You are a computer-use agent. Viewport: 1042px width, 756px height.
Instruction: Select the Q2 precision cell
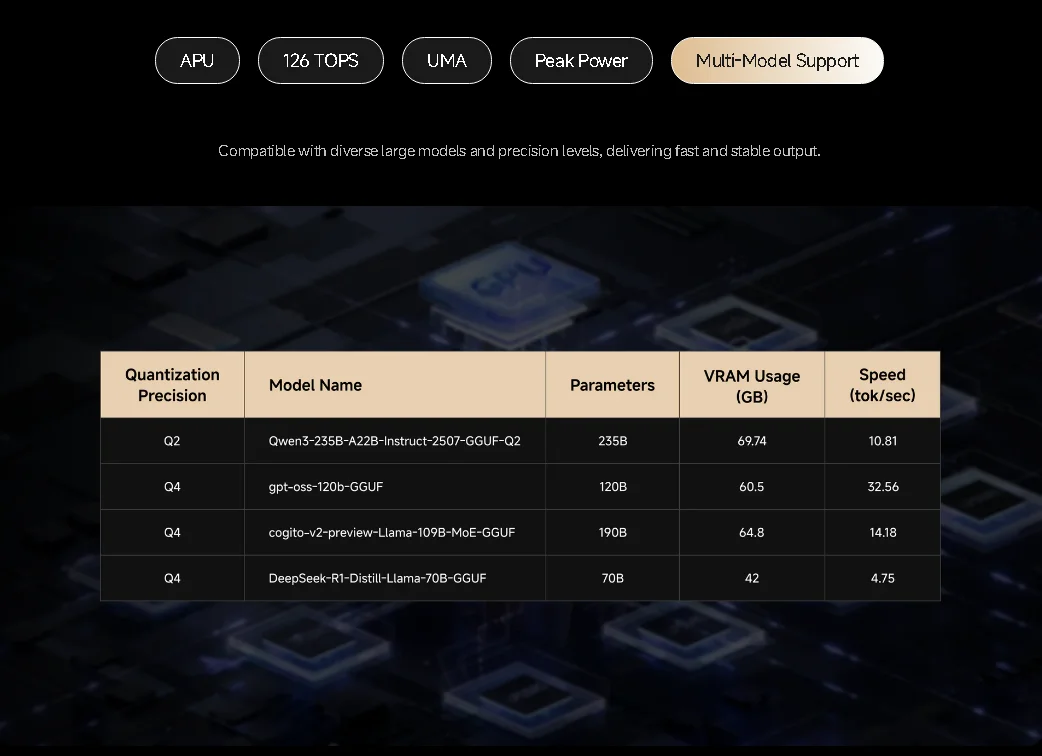(172, 440)
